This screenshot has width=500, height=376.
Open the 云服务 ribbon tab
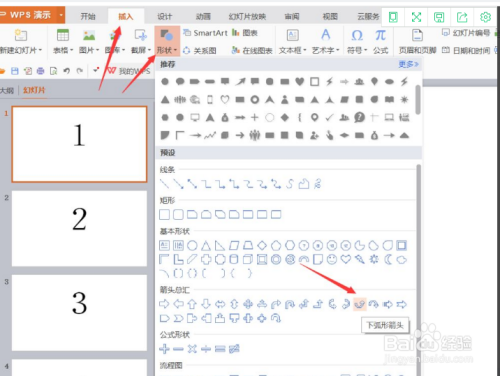pyautogui.click(x=368, y=16)
